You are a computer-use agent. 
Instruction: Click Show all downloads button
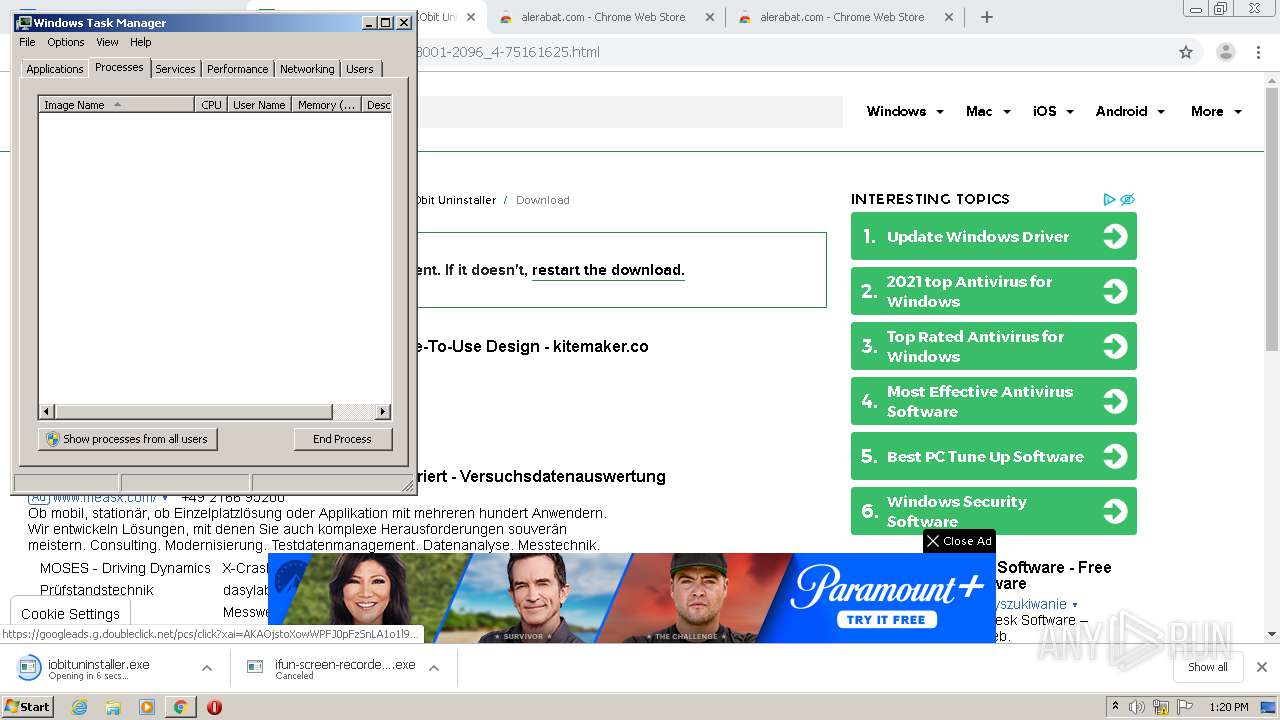(1207, 667)
